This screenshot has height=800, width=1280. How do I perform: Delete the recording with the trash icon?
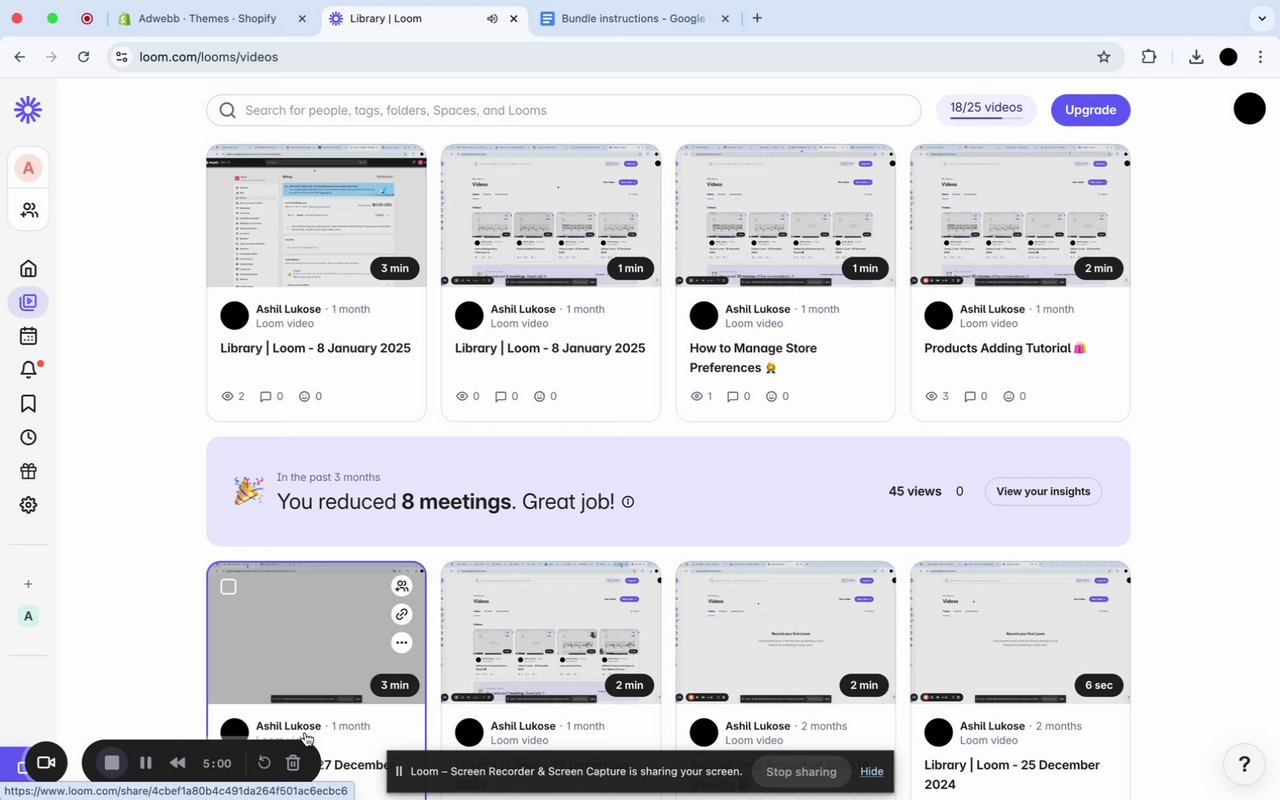pyautogui.click(x=293, y=763)
